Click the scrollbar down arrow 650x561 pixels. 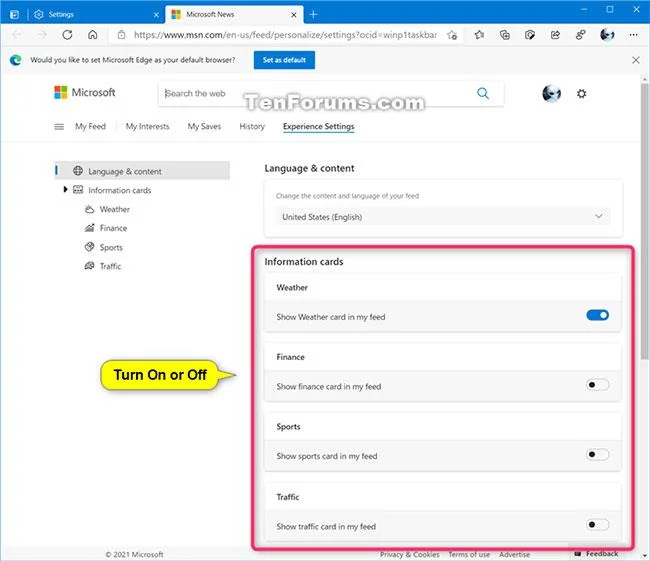(644, 555)
